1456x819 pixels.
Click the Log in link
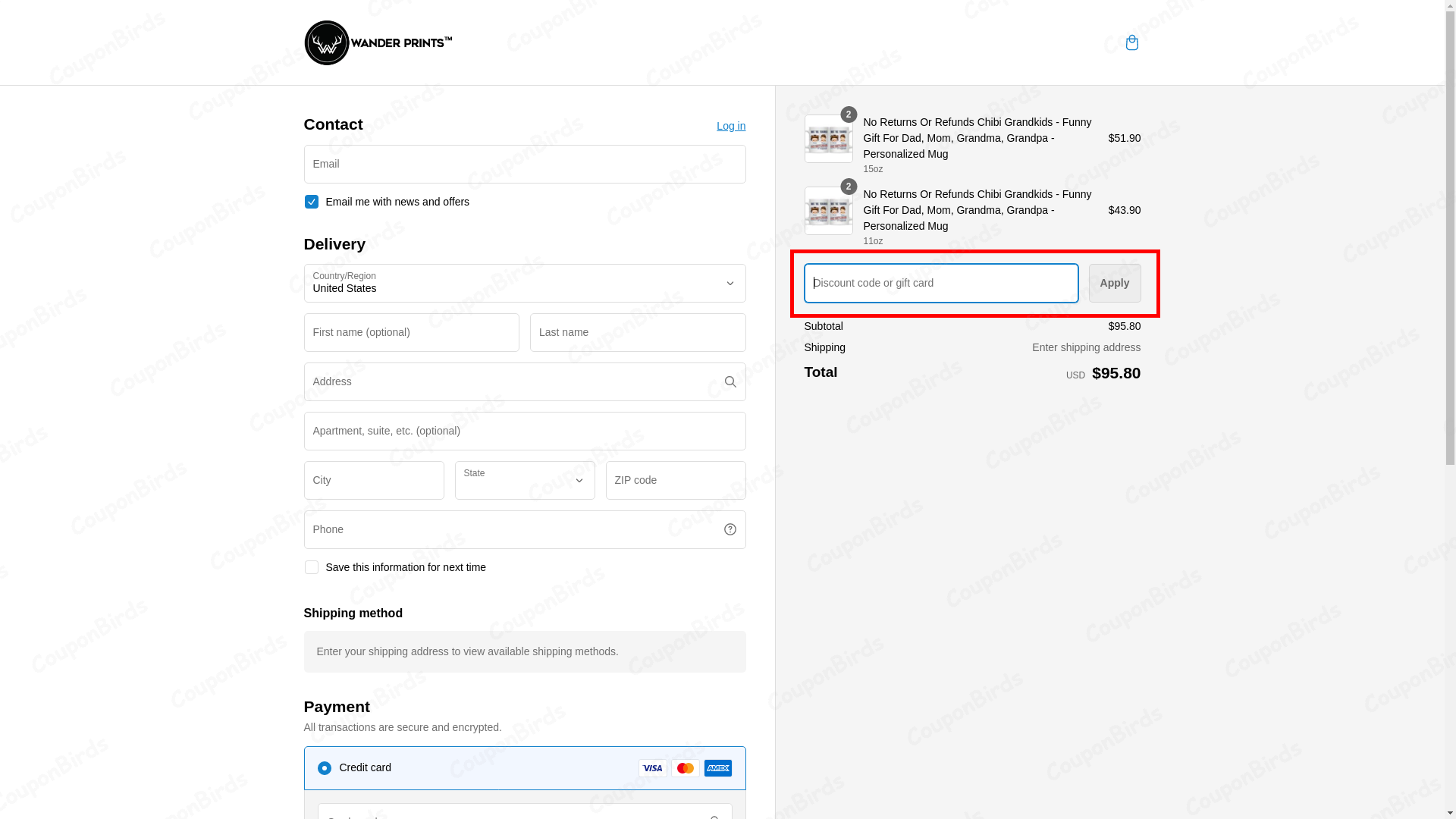pos(730,126)
